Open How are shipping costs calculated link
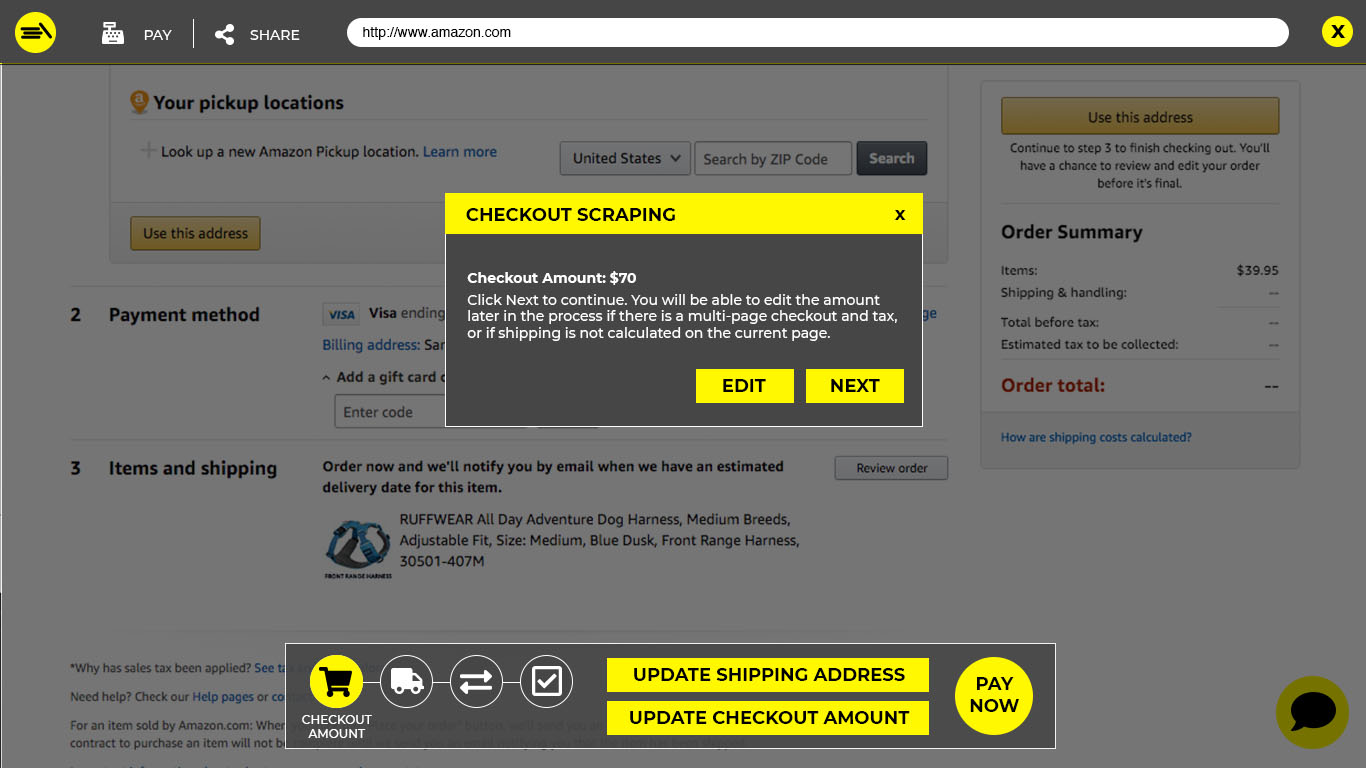 pyautogui.click(x=1096, y=437)
